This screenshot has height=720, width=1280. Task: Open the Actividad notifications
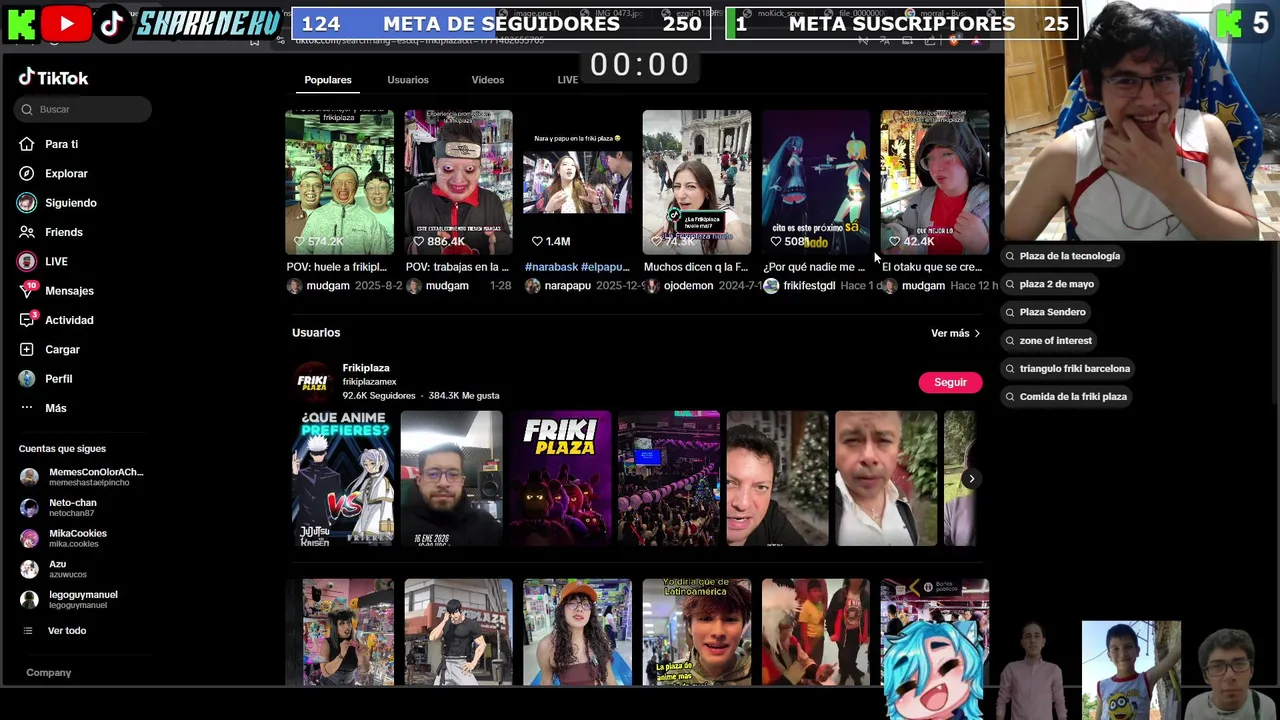point(69,320)
